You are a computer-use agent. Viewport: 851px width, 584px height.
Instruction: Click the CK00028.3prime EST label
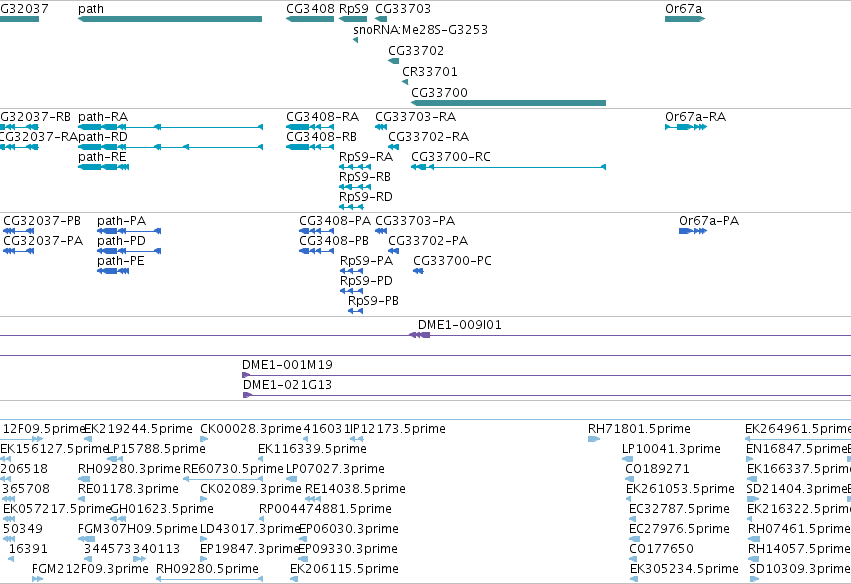click(x=251, y=429)
